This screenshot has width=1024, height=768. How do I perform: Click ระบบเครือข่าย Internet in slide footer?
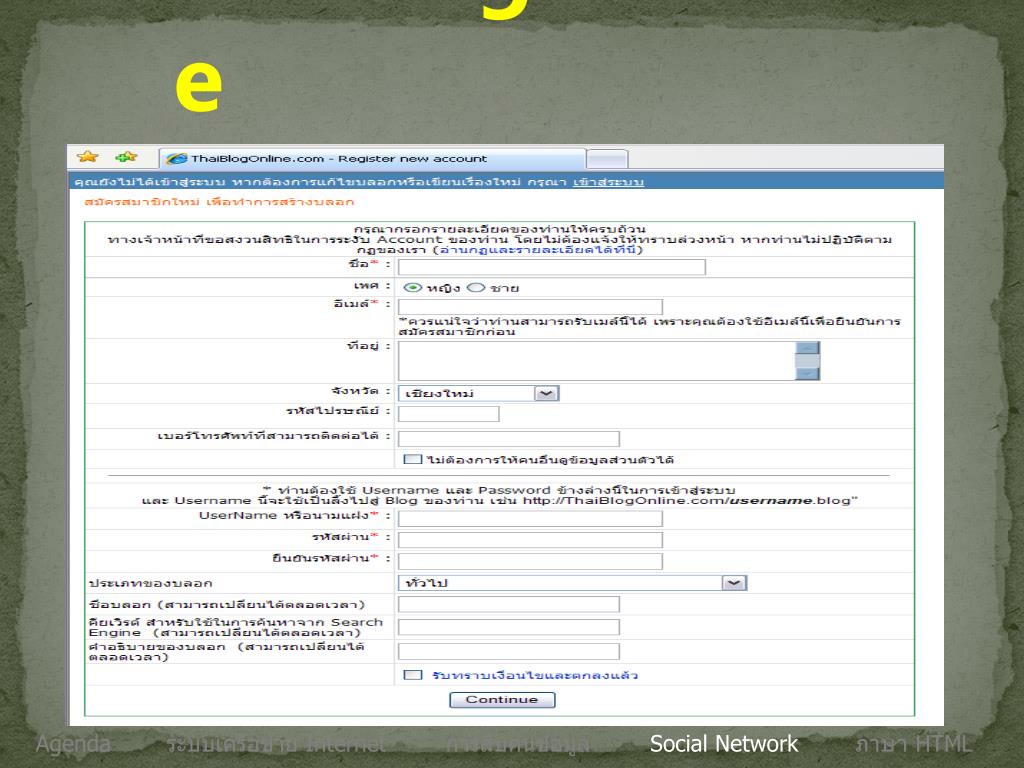pyautogui.click(x=275, y=744)
